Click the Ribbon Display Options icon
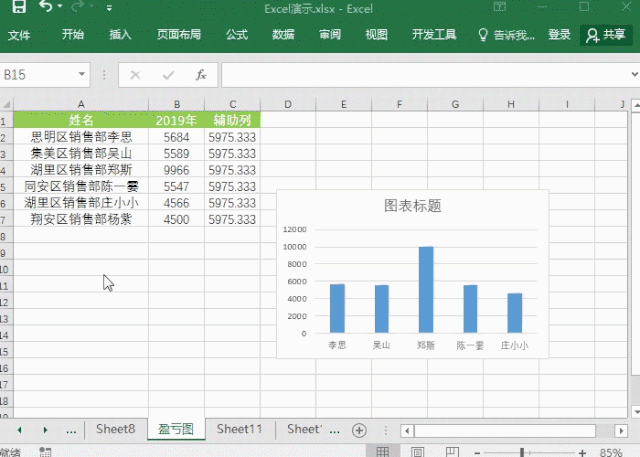This screenshot has height=457, width=640. tap(500, 6)
